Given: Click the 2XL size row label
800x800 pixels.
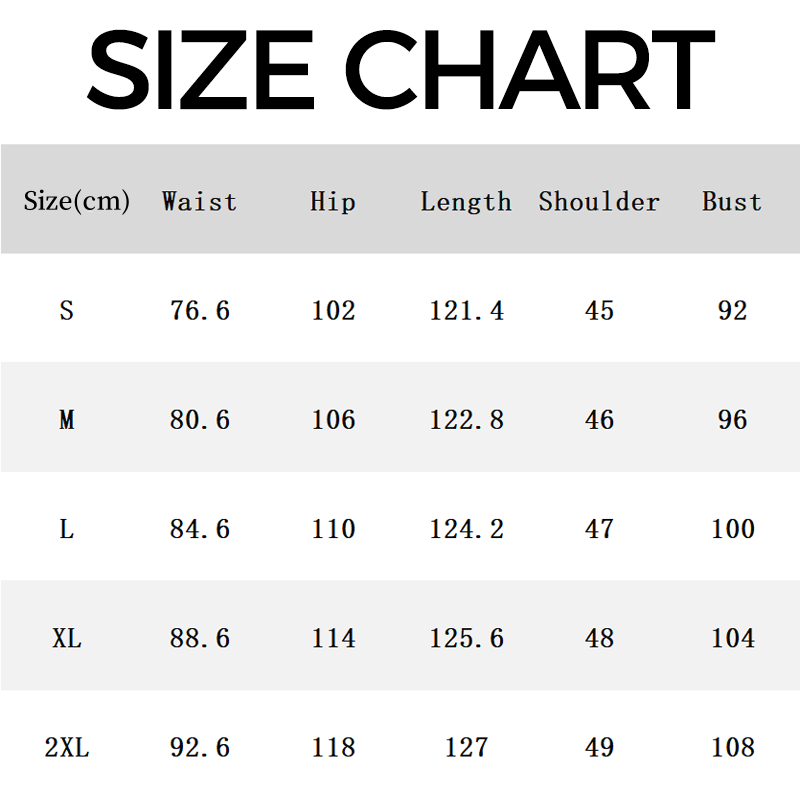Looking at the screenshot, I should [67, 746].
